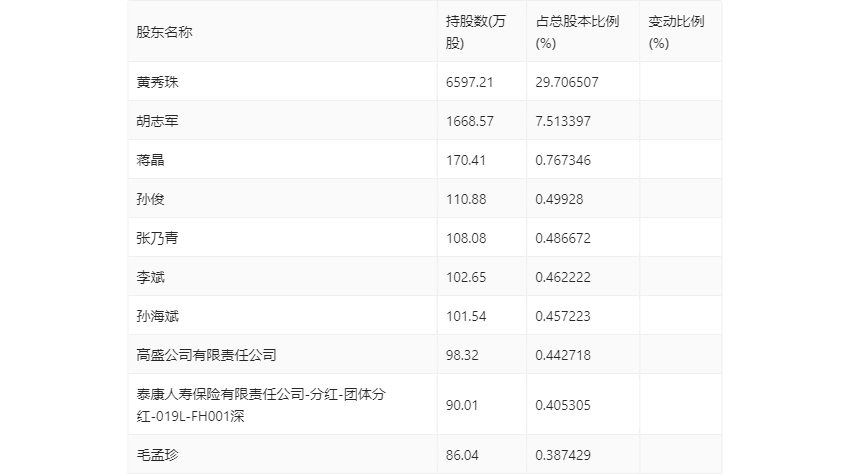Image resolution: width=850 pixels, height=474 pixels.
Task: Select shareholder name 孙海斌
Action: 157,316
